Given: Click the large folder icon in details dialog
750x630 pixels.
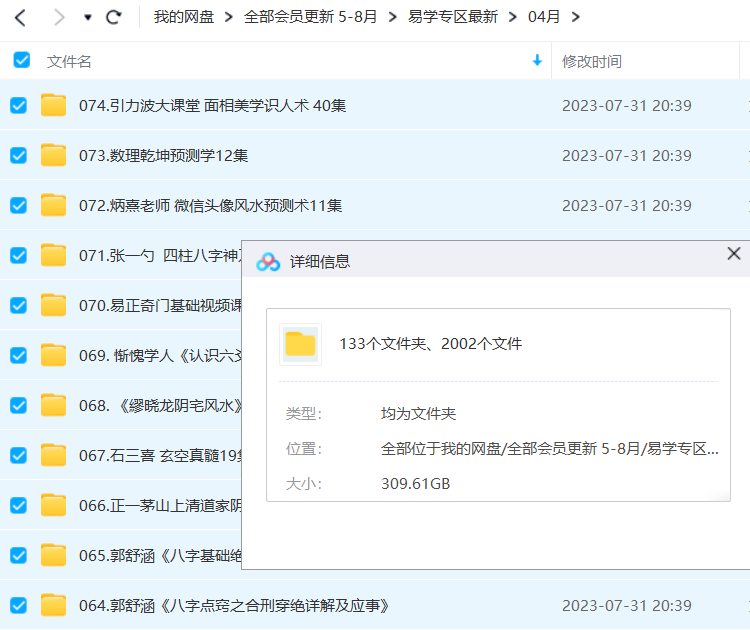Looking at the screenshot, I should click(300, 344).
